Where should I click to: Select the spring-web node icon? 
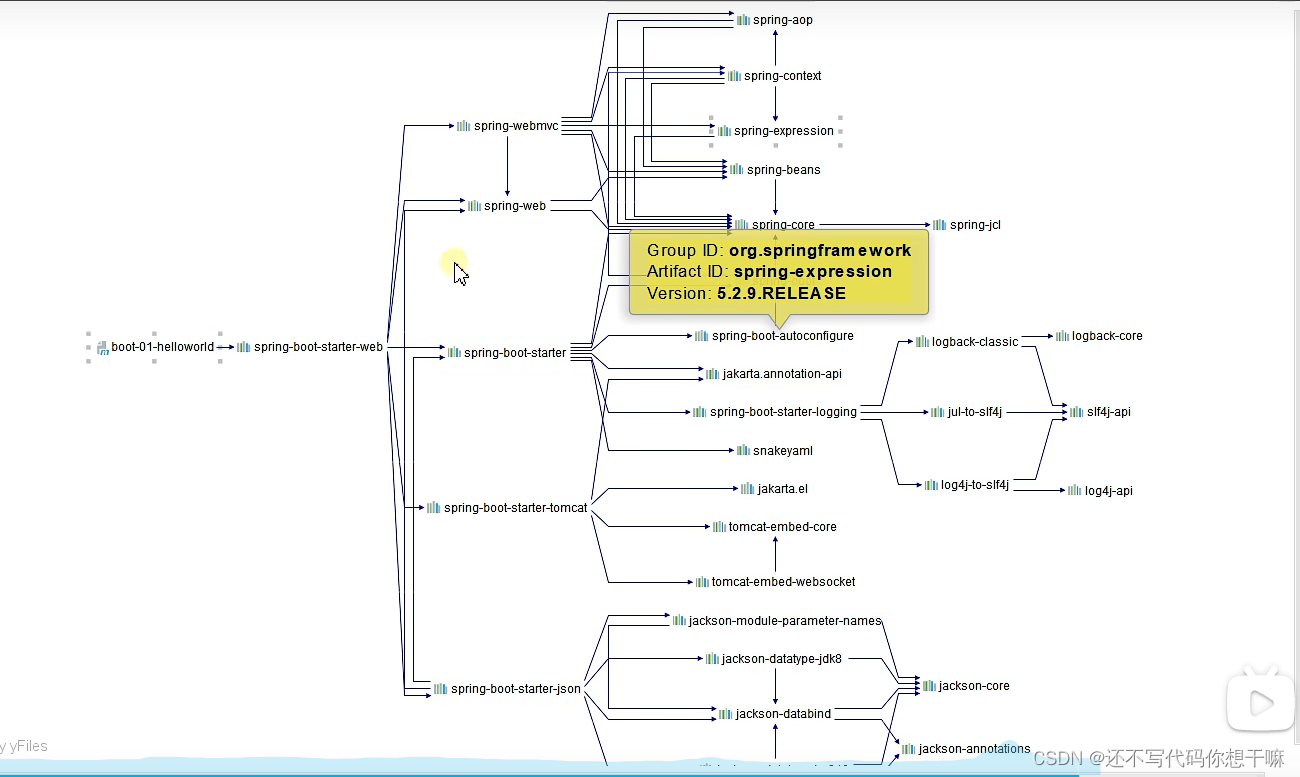[x=474, y=206]
